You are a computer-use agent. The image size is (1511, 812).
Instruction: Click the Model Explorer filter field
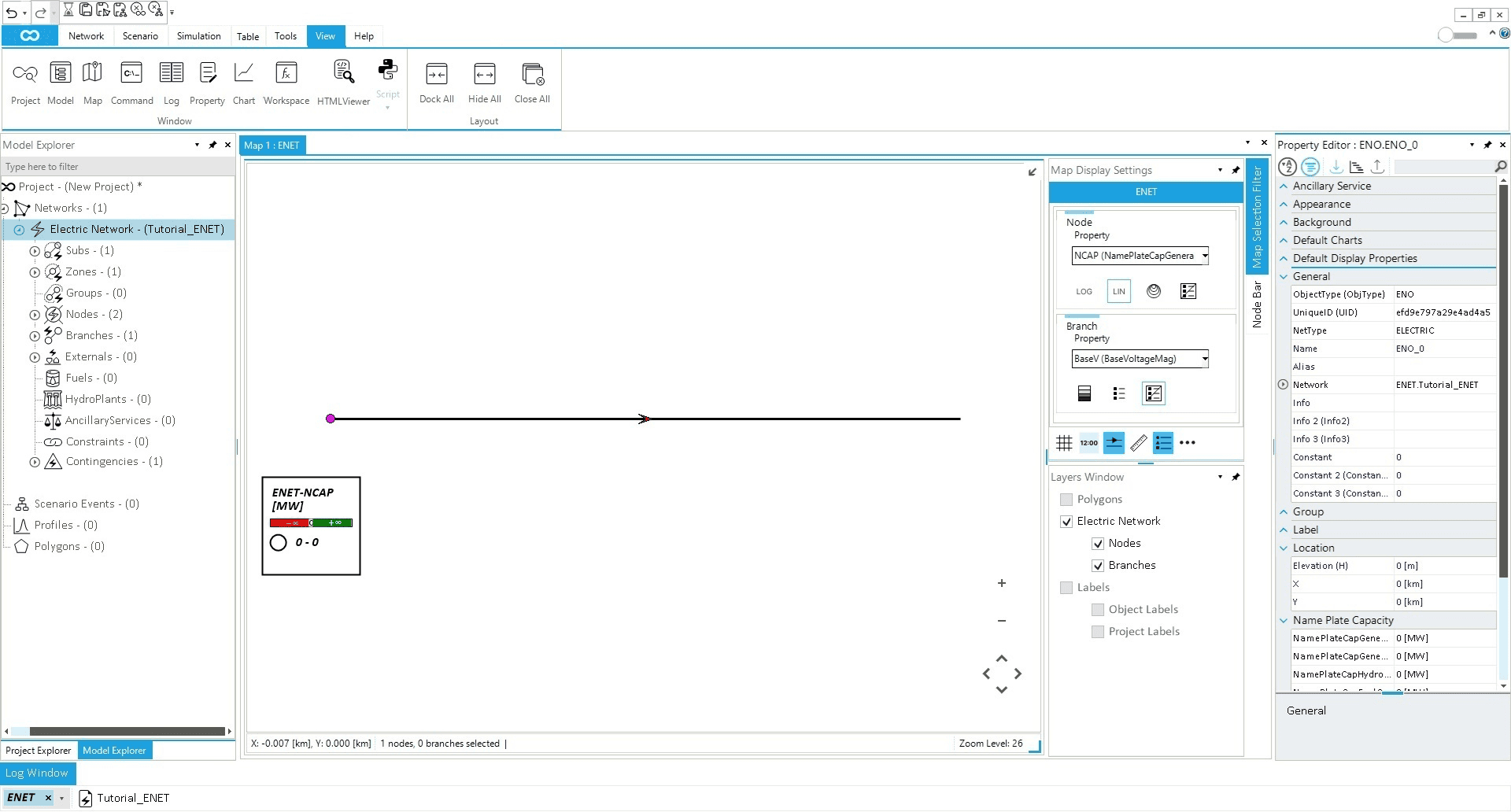(118, 167)
